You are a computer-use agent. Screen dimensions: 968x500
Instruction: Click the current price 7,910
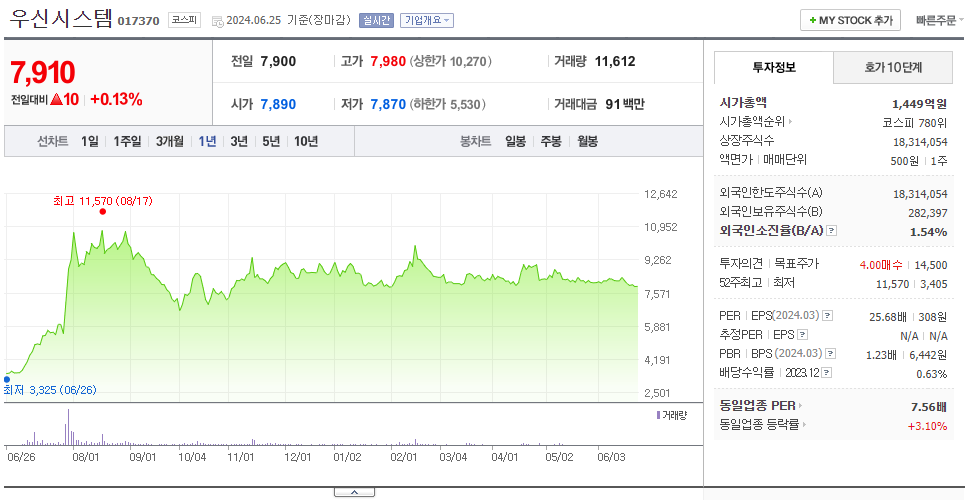(43, 73)
